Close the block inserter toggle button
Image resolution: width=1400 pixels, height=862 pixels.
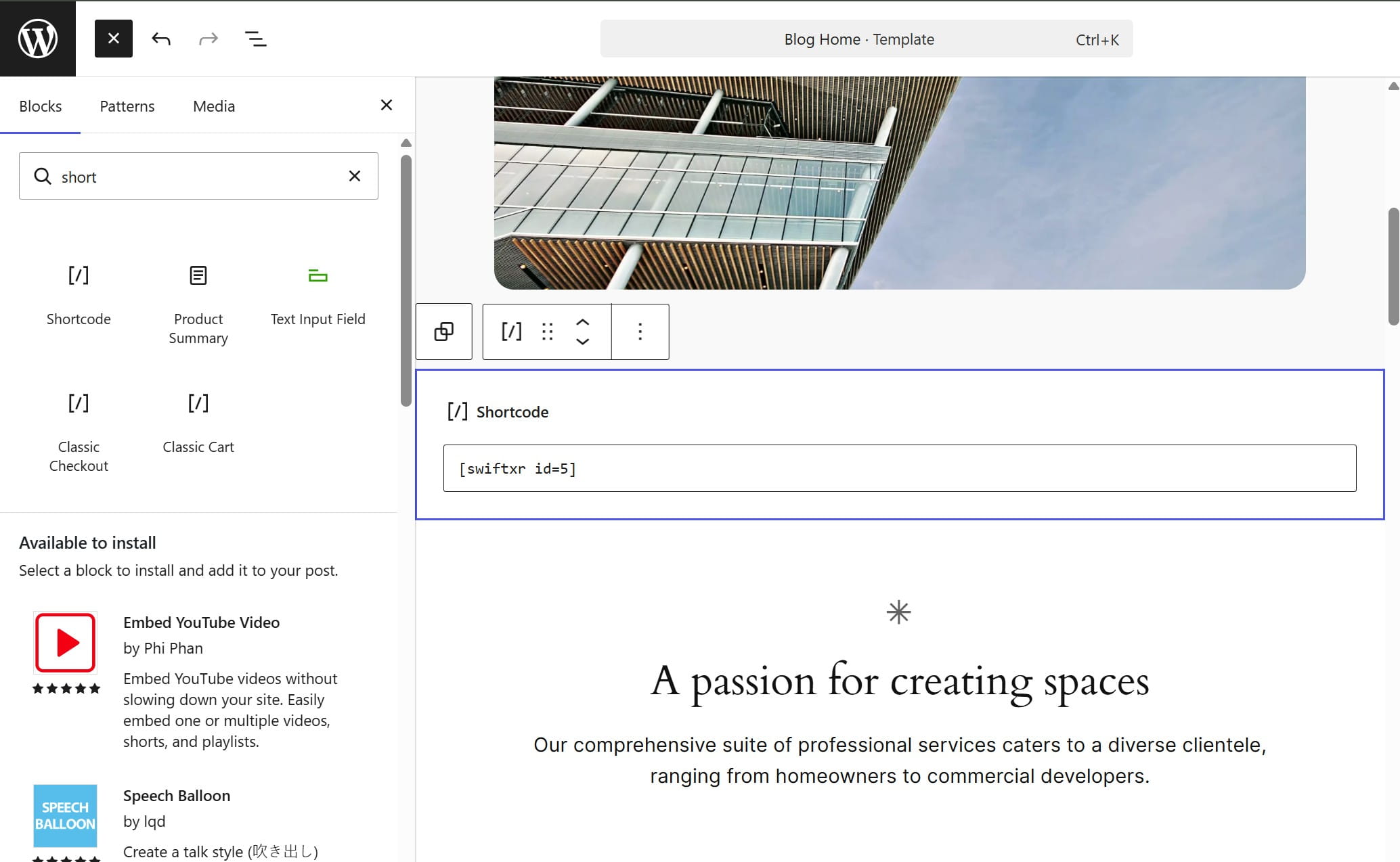point(114,39)
